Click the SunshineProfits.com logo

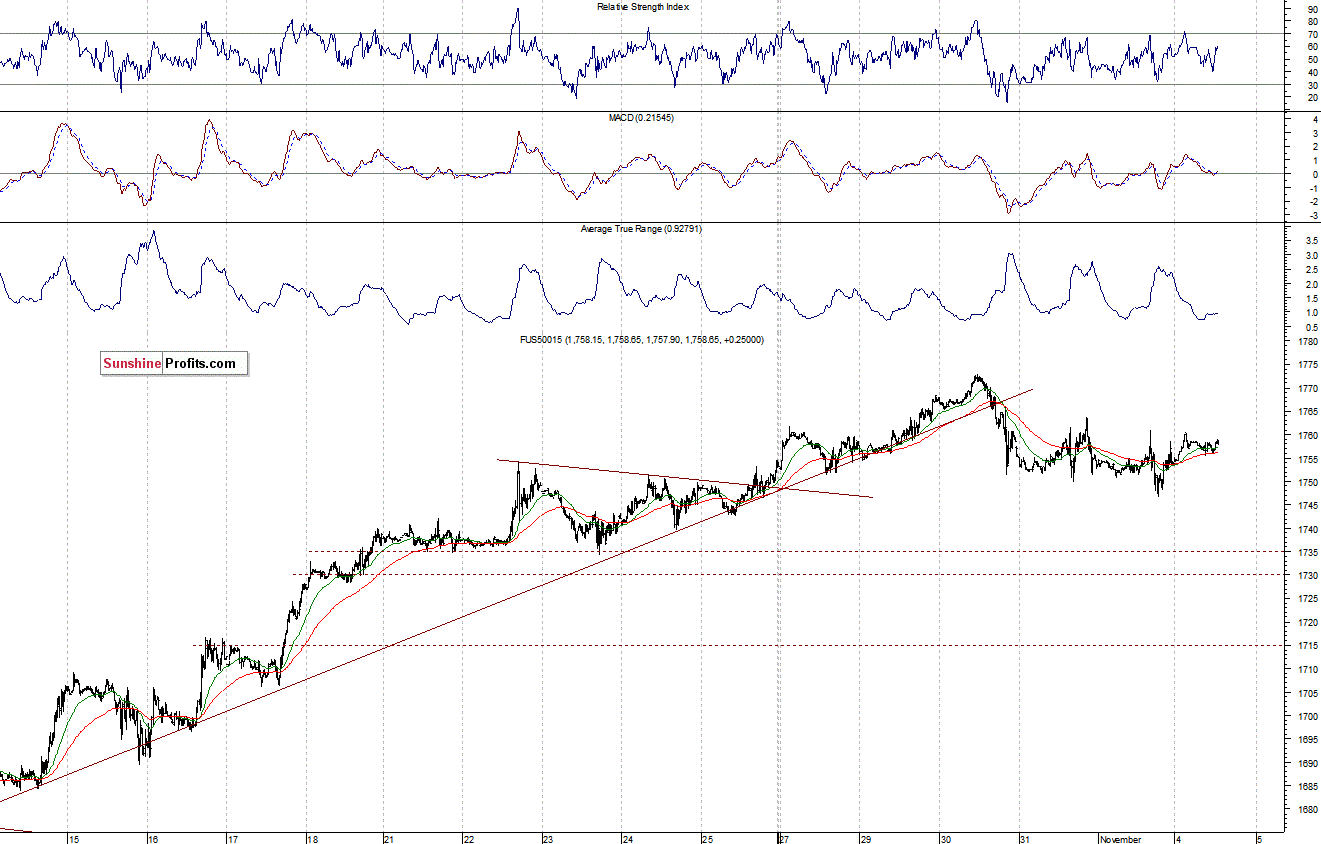tap(173, 364)
